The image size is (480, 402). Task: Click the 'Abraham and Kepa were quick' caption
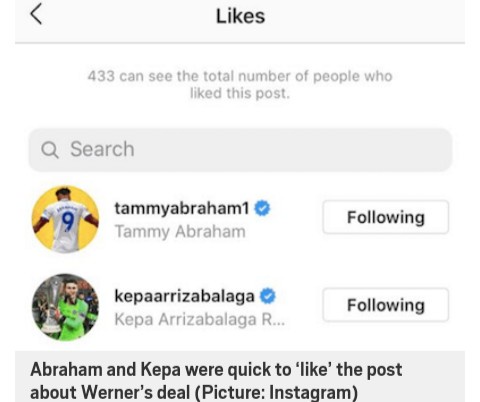216,381
